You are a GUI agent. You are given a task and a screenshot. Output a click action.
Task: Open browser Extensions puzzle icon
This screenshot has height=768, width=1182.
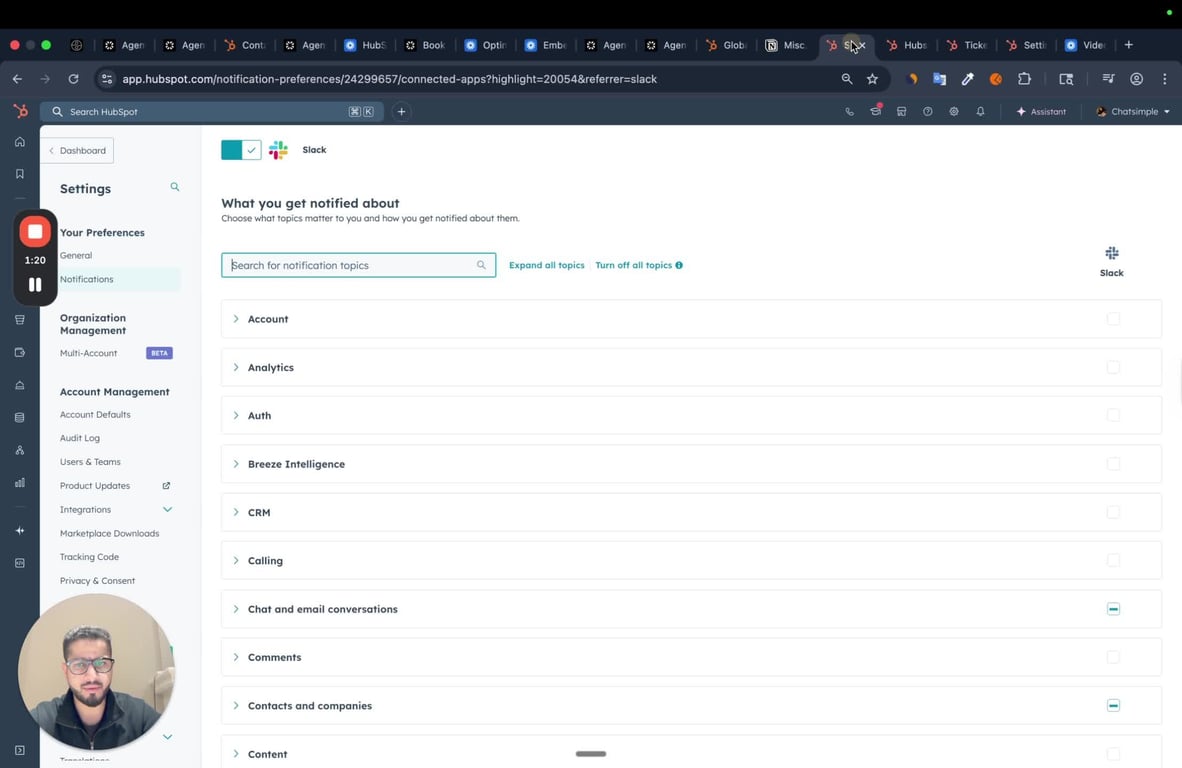pyautogui.click(x=1024, y=79)
